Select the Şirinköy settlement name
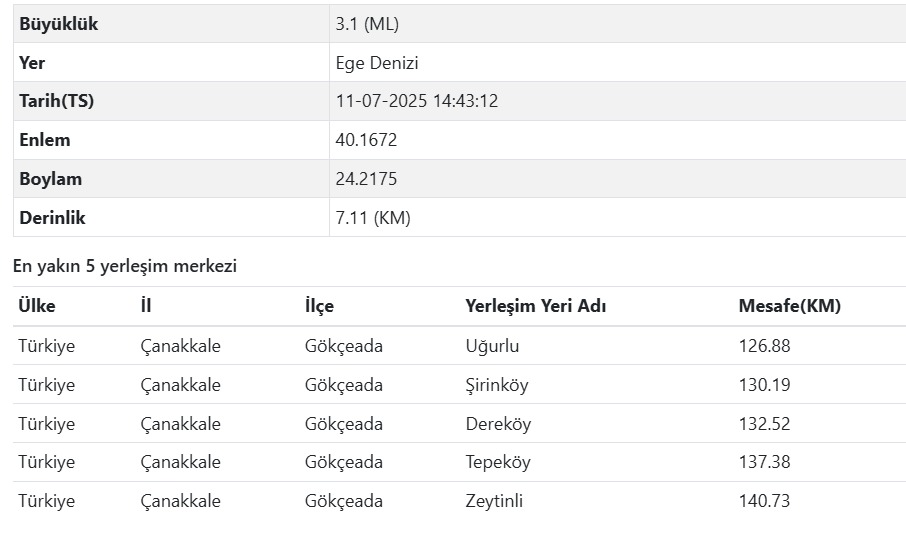Screen dimensions: 906x537 [497, 385]
